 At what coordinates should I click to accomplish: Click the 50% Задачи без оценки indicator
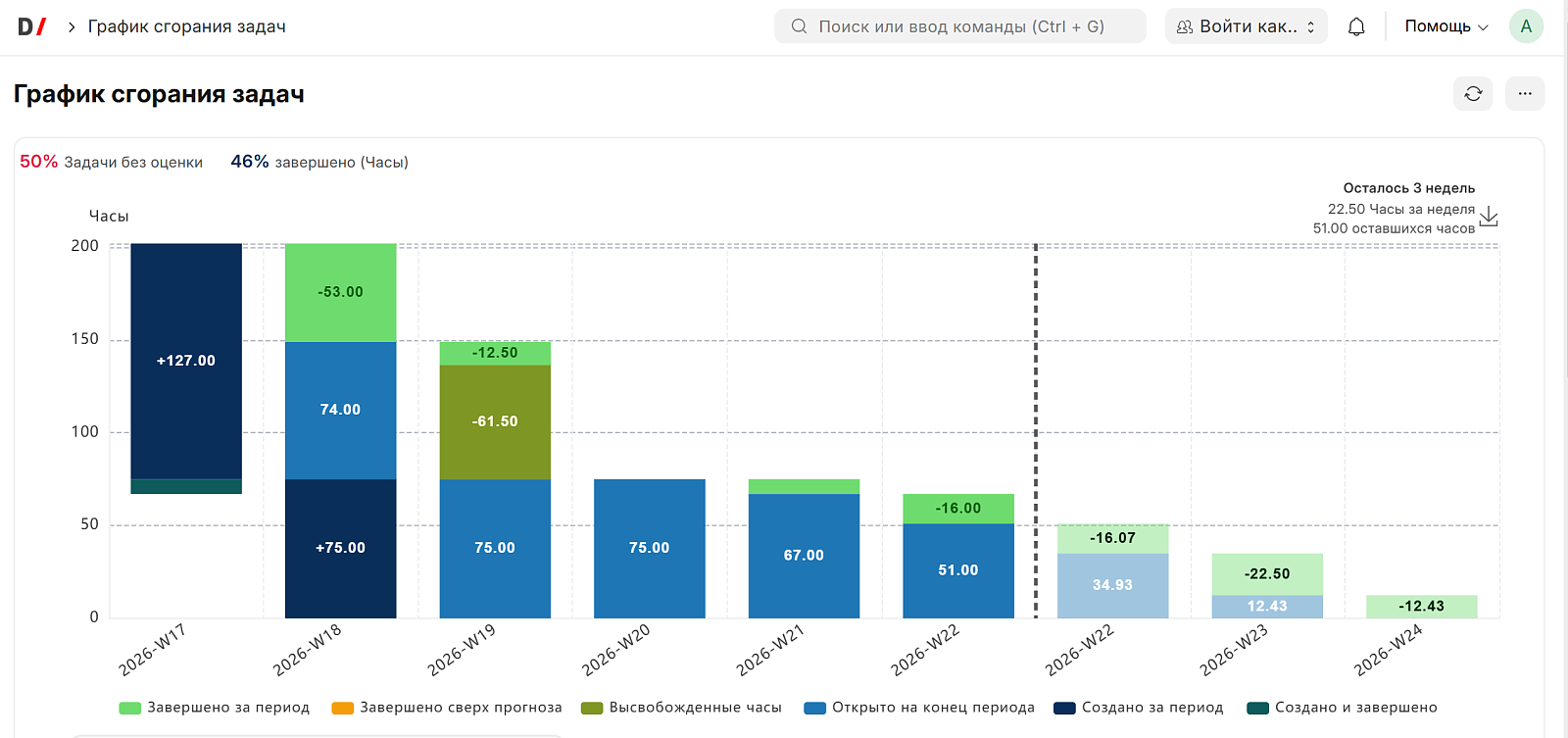tap(111, 162)
